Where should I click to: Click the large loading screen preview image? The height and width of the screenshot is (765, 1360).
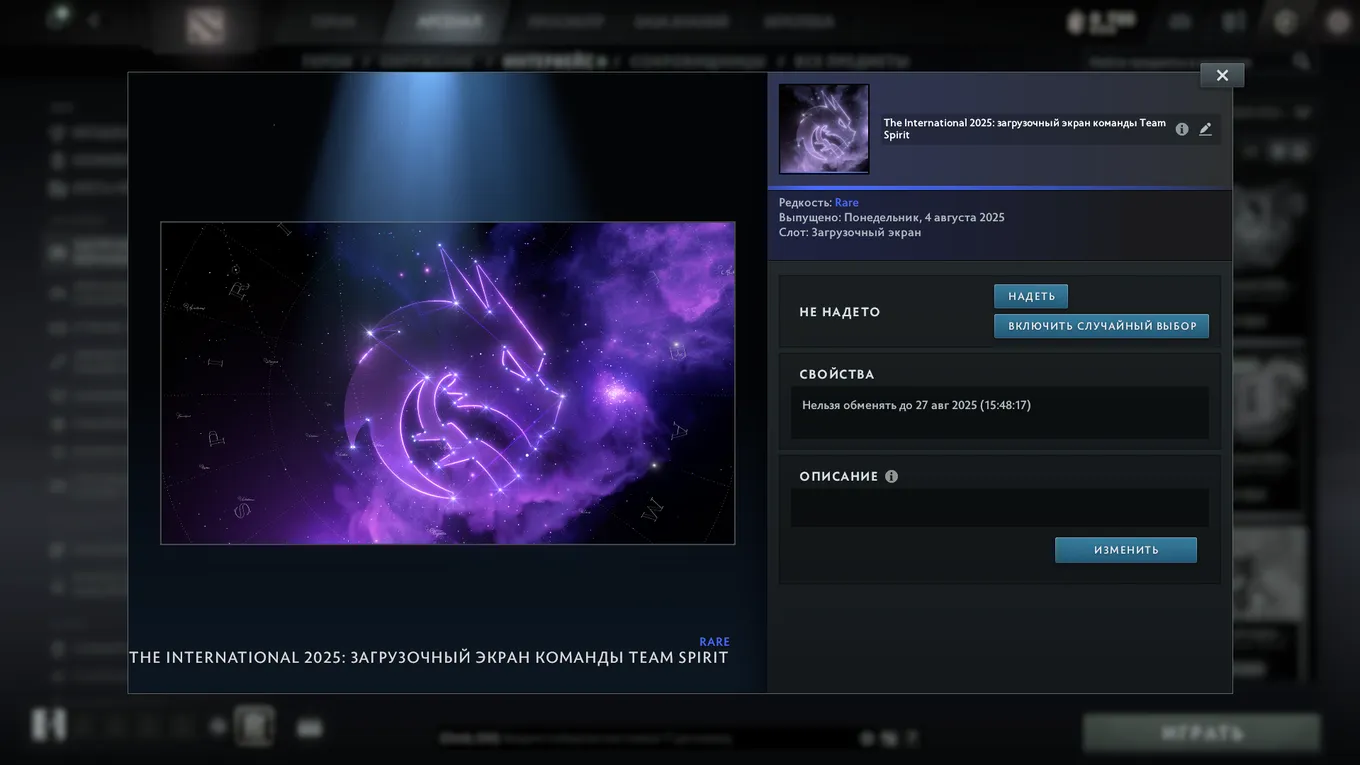click(448, 383)
